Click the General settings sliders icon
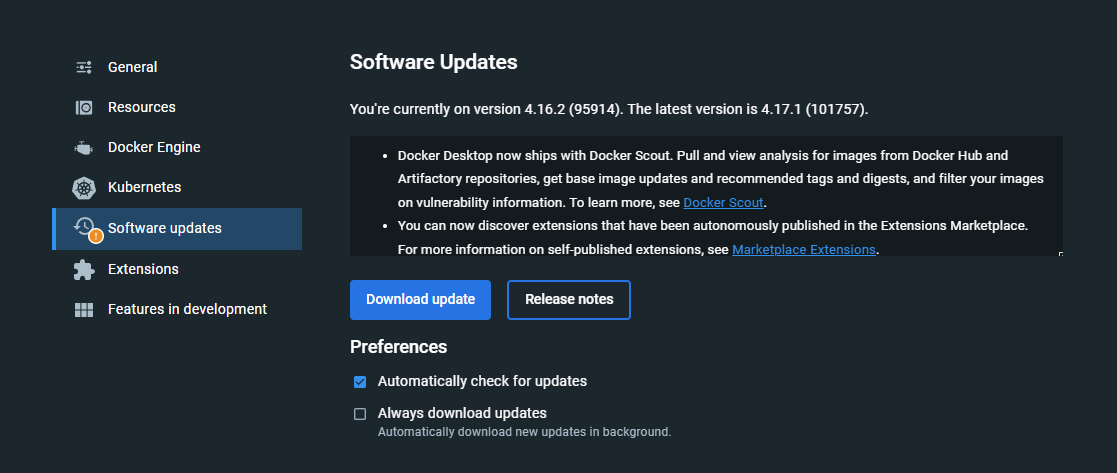Viewport: 1117px width, 473px height. tap(84, 67)
